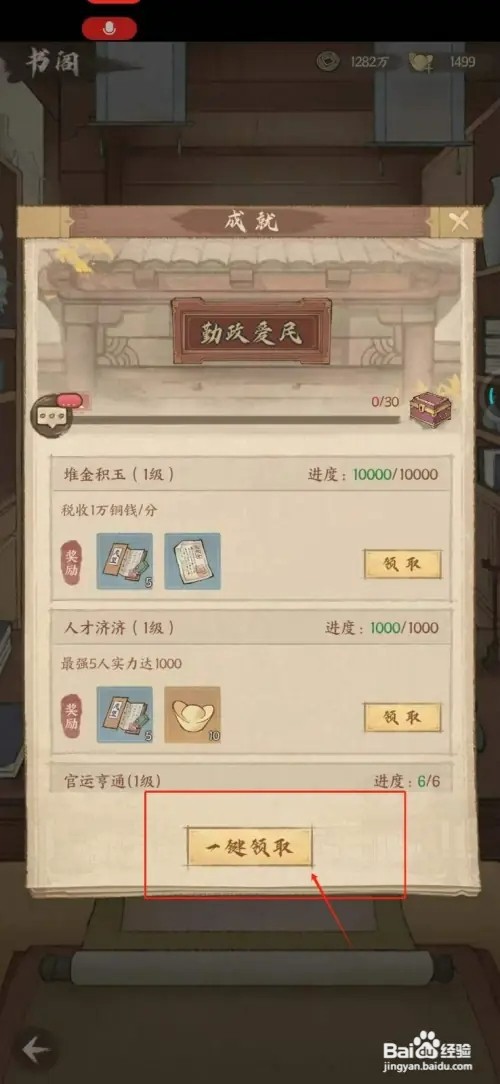
Task: Select the 官运亨通 achievement row
Action: coord(250,780)
